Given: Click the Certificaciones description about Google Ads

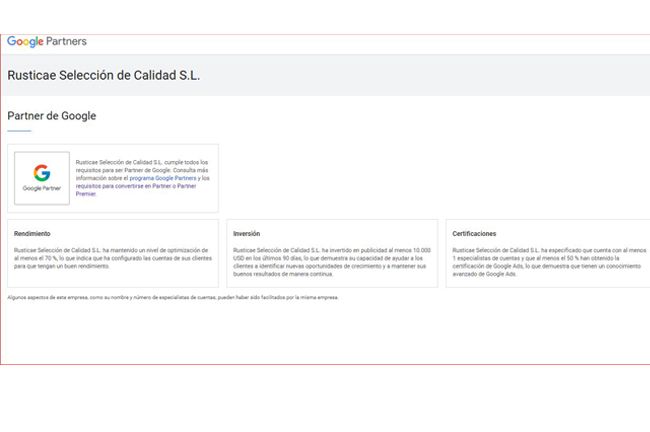Looking at the screenshot, I should (549, 262).
